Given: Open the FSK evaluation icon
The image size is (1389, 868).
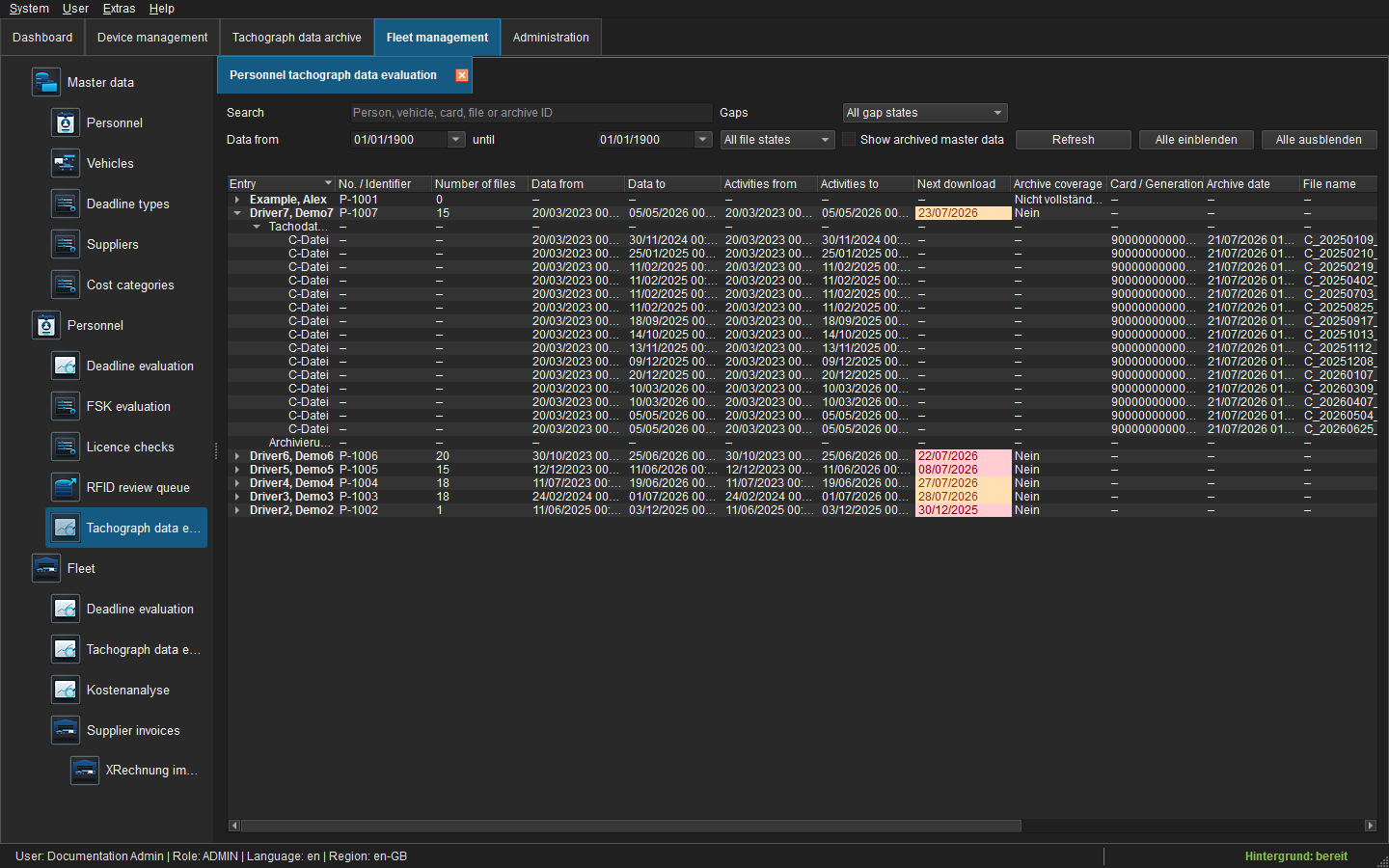Looking at the screenshot, I should tap(66, 406).
